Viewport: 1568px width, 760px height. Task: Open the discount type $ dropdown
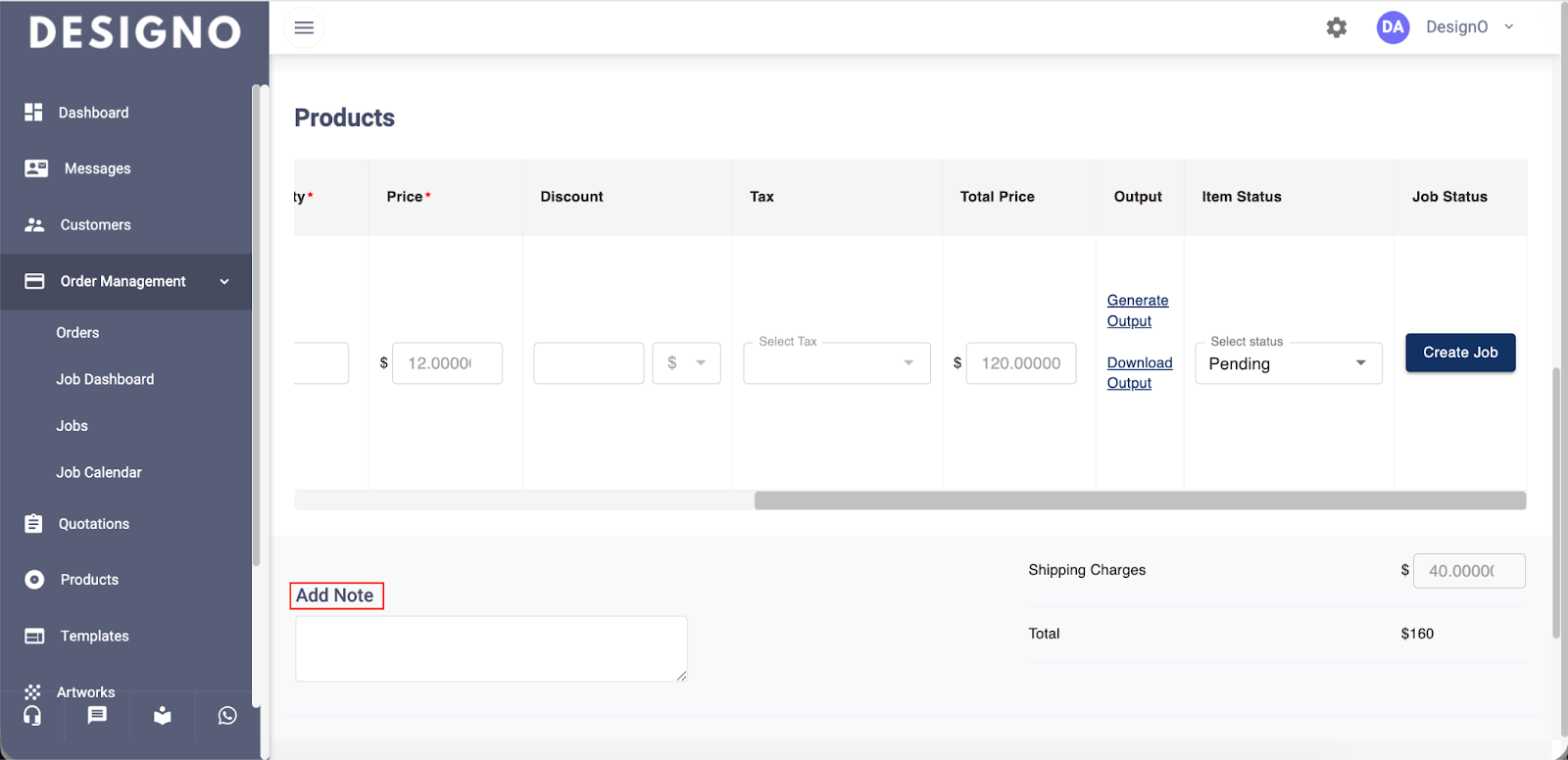(x=686, y=363)
